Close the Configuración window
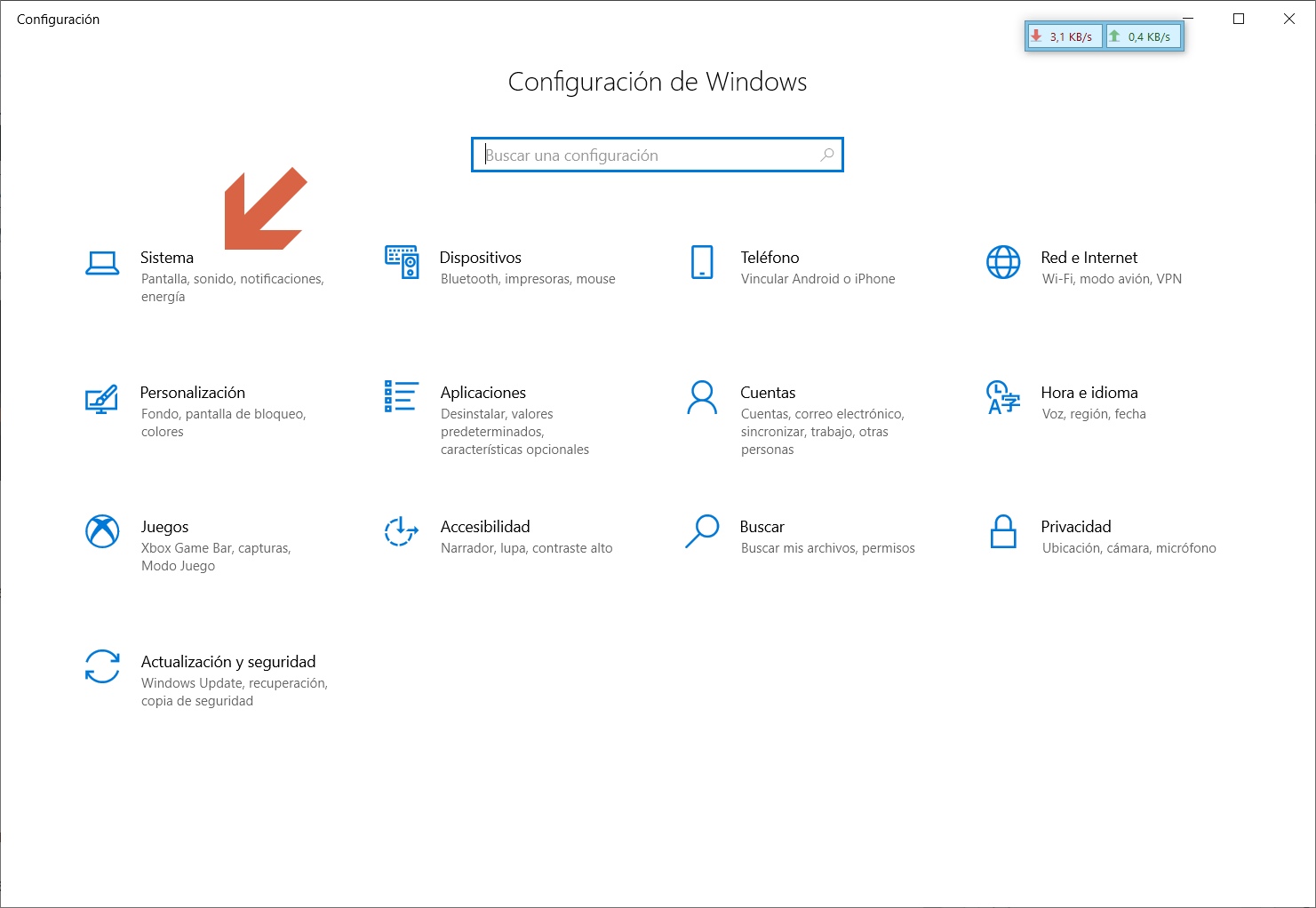1316x908 pixels. tap(1289, 19)
